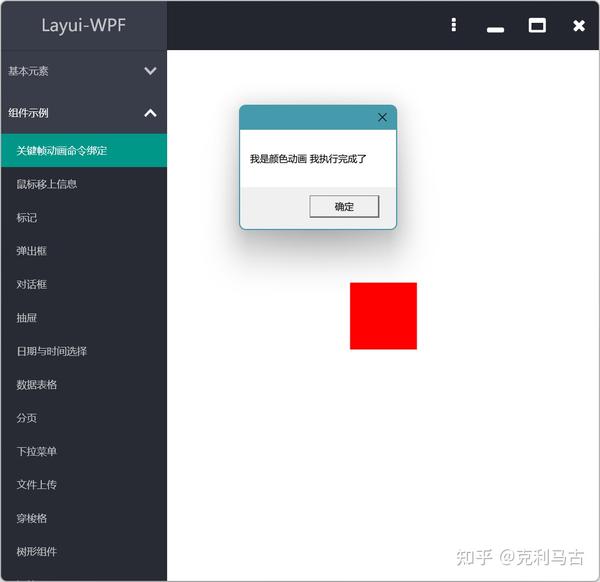Collapse the 组件示例 section chevron
This screenshot has height=582, width=600.
pyautogui.click(x=150, y=113)
